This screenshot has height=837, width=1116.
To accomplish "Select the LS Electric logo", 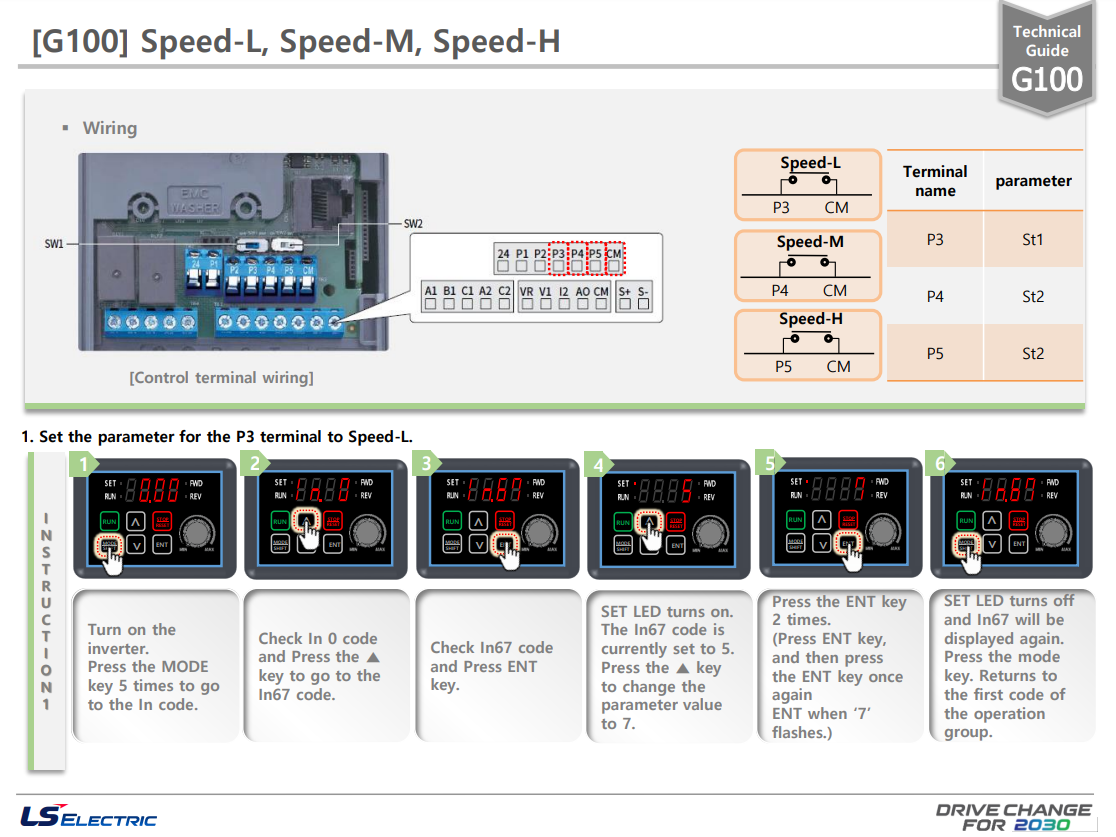I will tap(90, 816).
